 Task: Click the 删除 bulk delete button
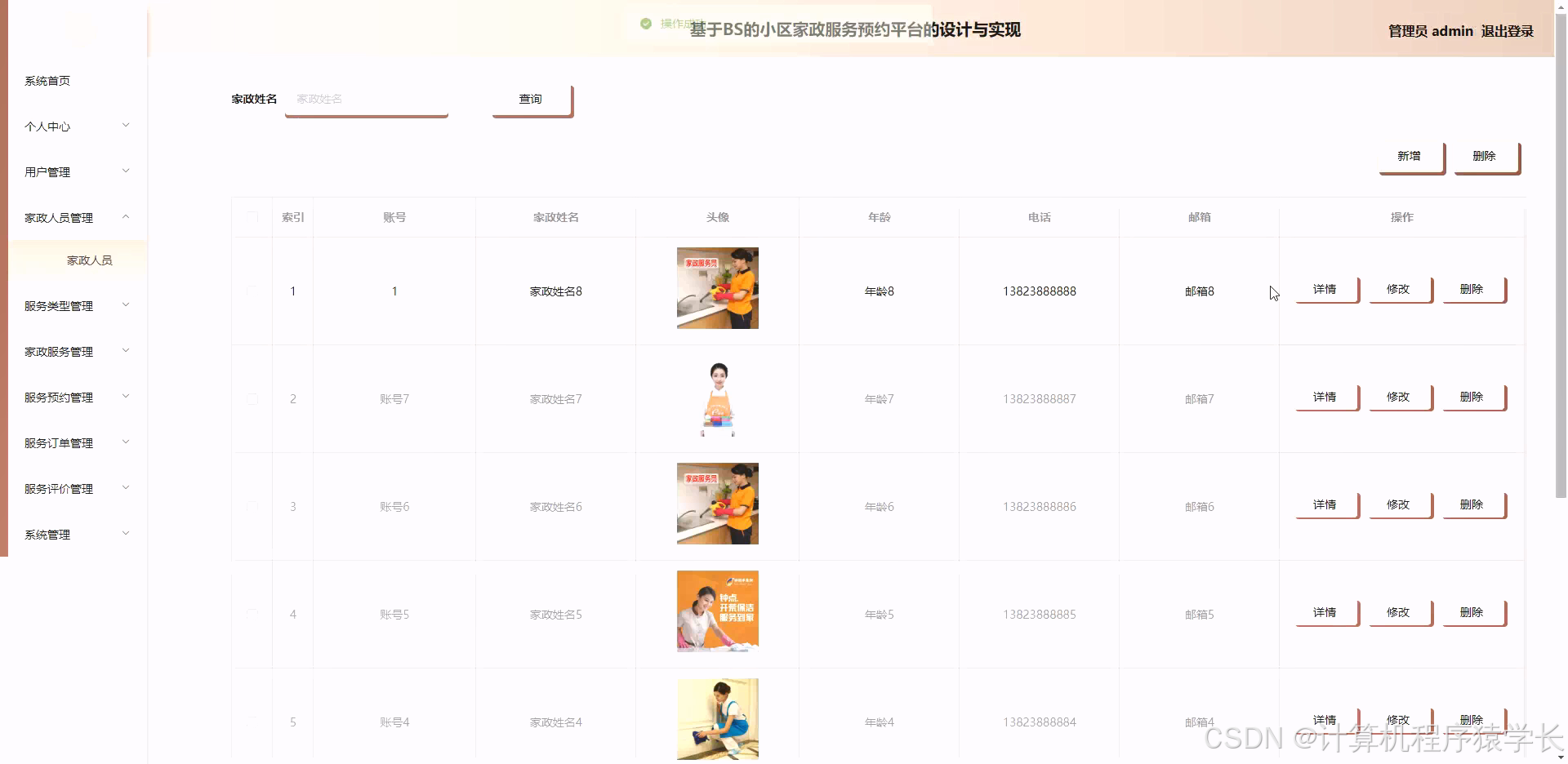(1485, 156)
